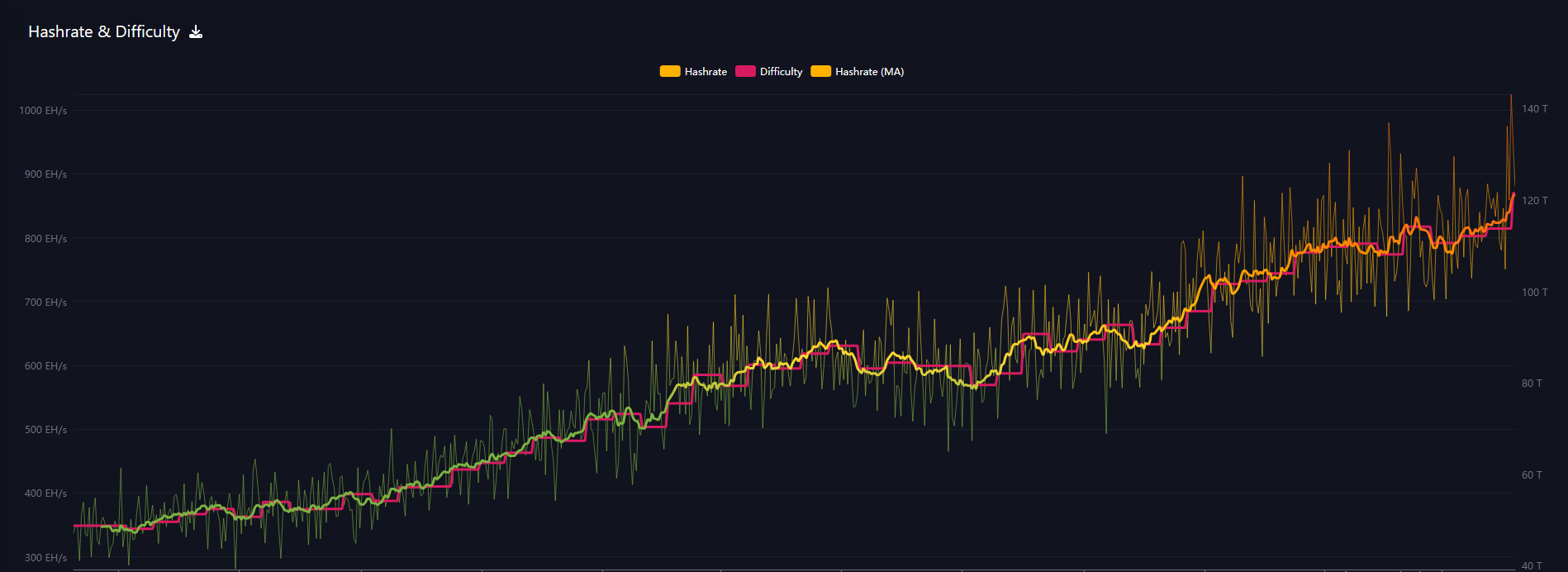Select the 100 T difficulty axis label
The width and height of the screenshot is (1568, 572).
coord(1534,293)
